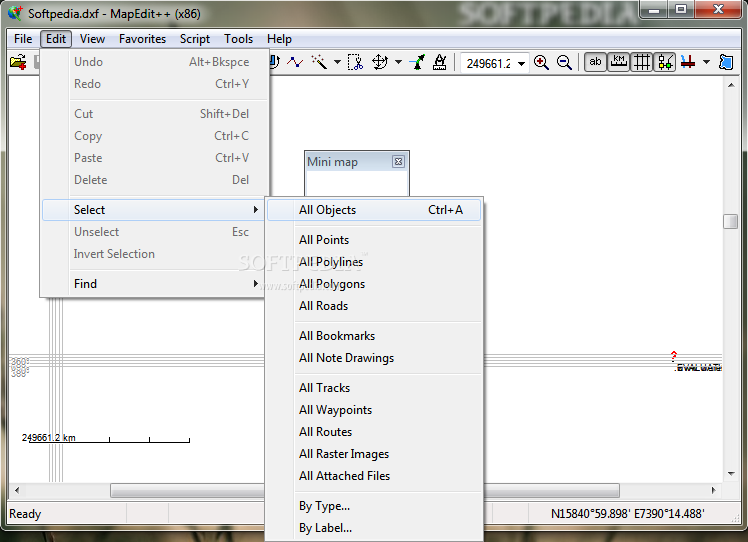Open the View menu

(92, 39)
